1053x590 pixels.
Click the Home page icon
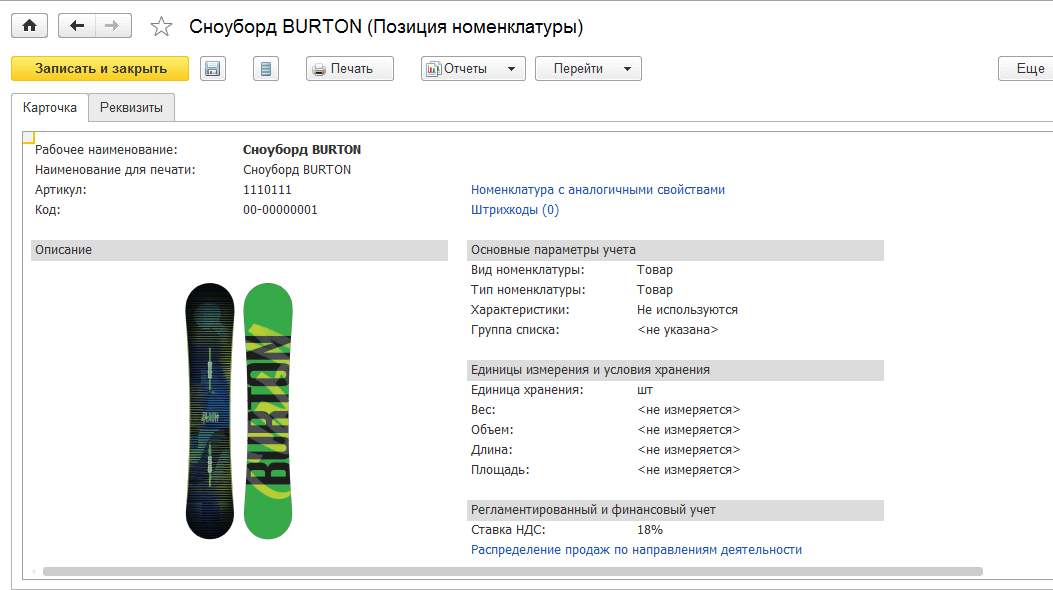pyautogui.click(x=29, y=26)
